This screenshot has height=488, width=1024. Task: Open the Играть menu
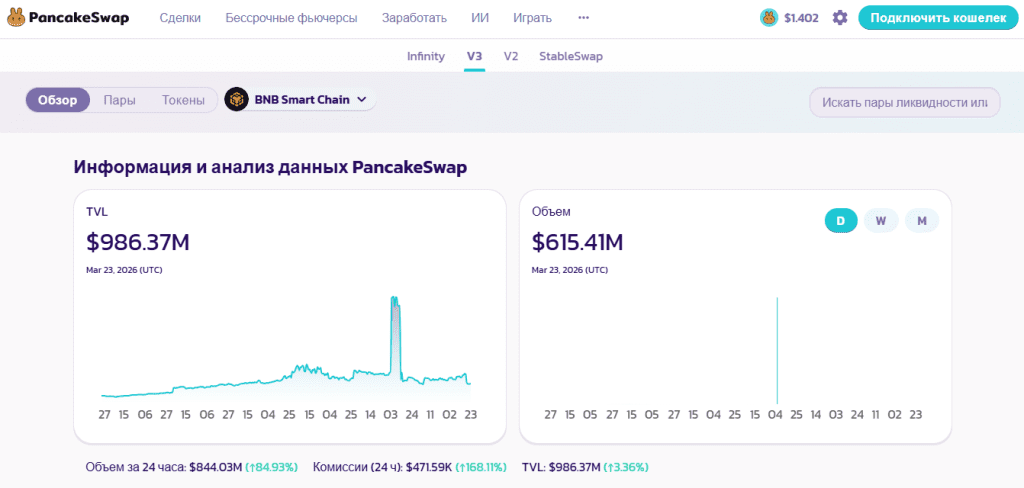(532, 18)
